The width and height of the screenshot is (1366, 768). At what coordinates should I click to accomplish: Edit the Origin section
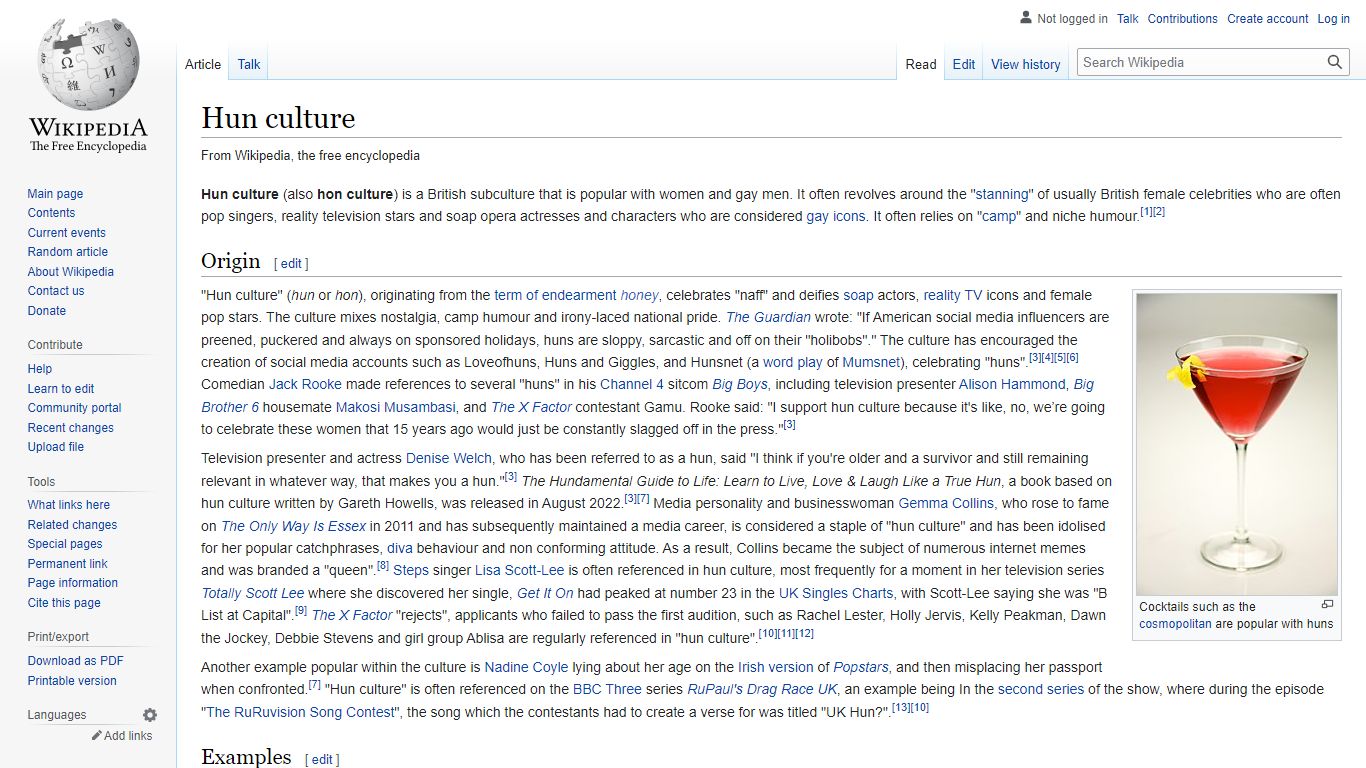291,264
